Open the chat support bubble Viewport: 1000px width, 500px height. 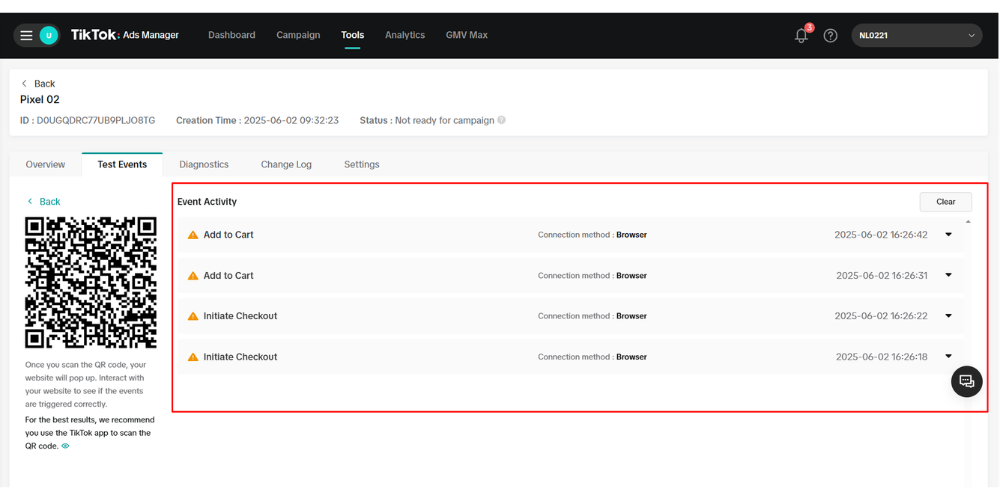click(967, 381)
